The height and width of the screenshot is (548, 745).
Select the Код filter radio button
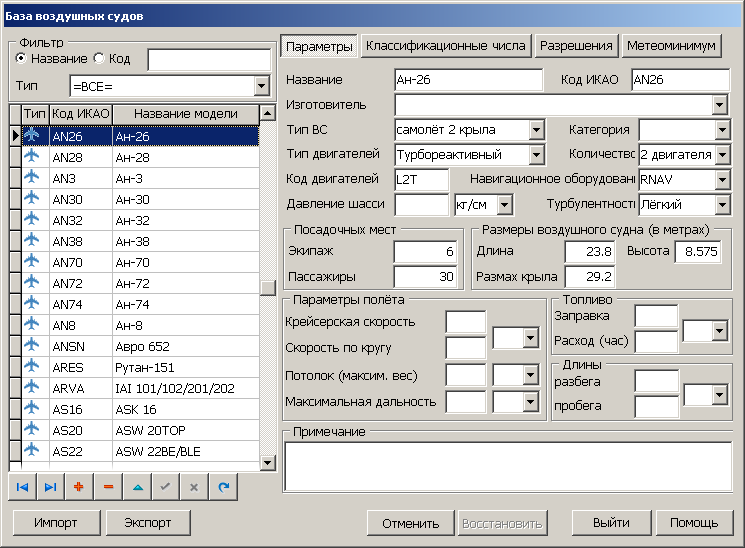pyautogui.click(x=99, y=59)
